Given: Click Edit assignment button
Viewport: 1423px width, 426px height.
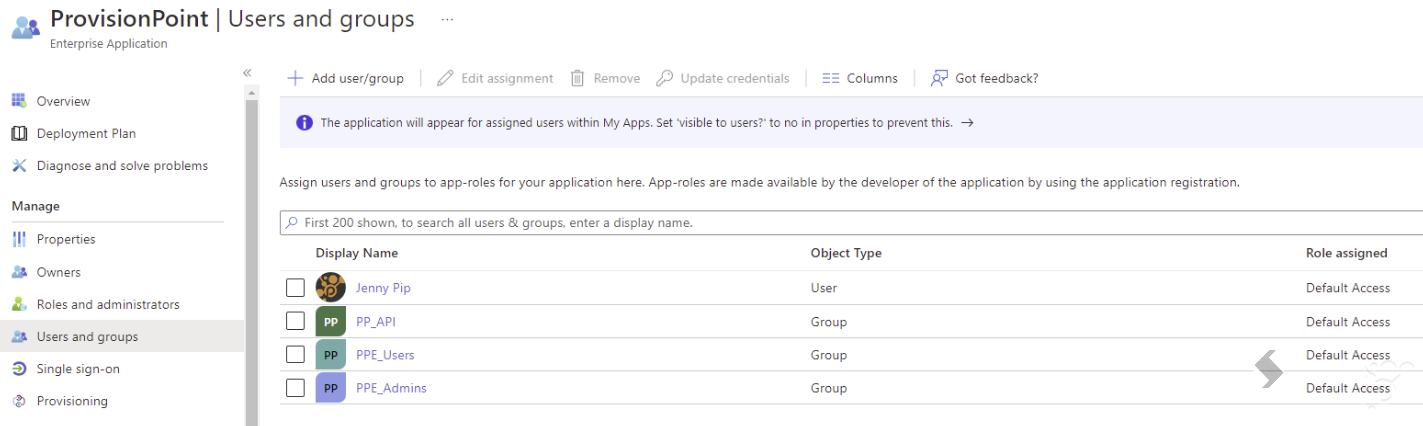Looking at the screenshot, I should pyautogui.click(x=495, y=78).
